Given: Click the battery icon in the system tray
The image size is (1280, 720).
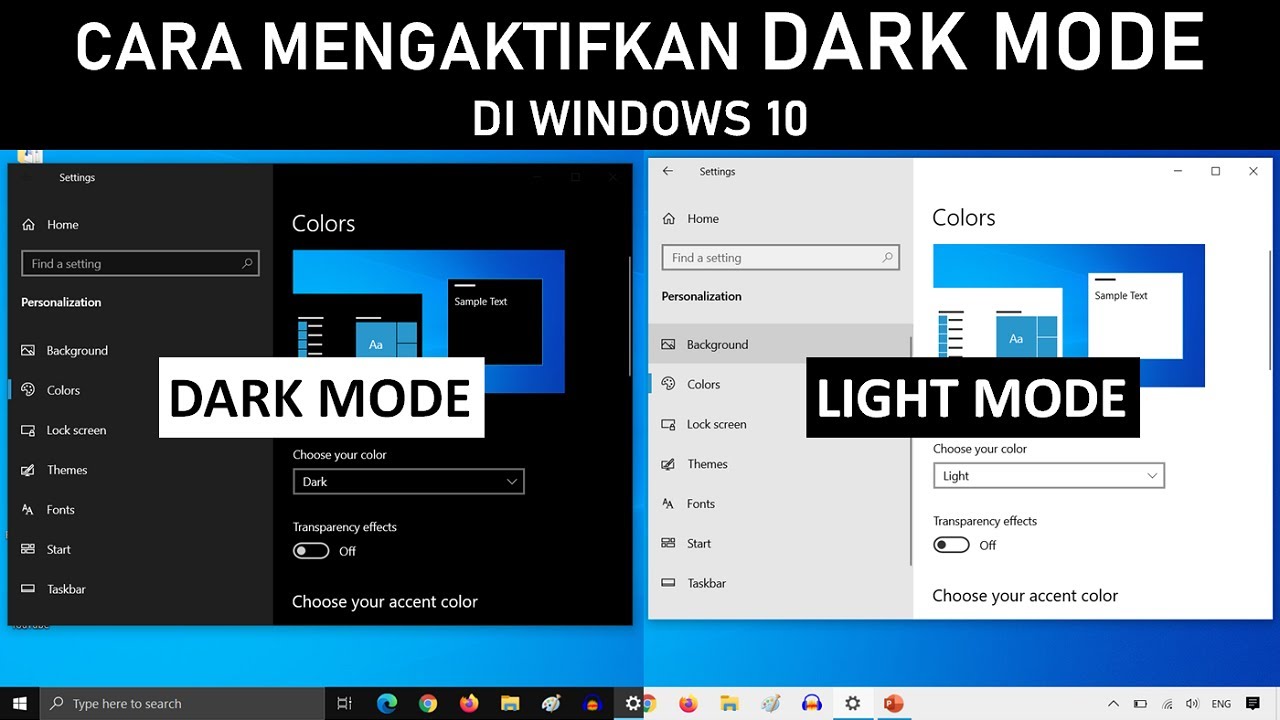Looking at the screenshot, I should [1140, 704].
